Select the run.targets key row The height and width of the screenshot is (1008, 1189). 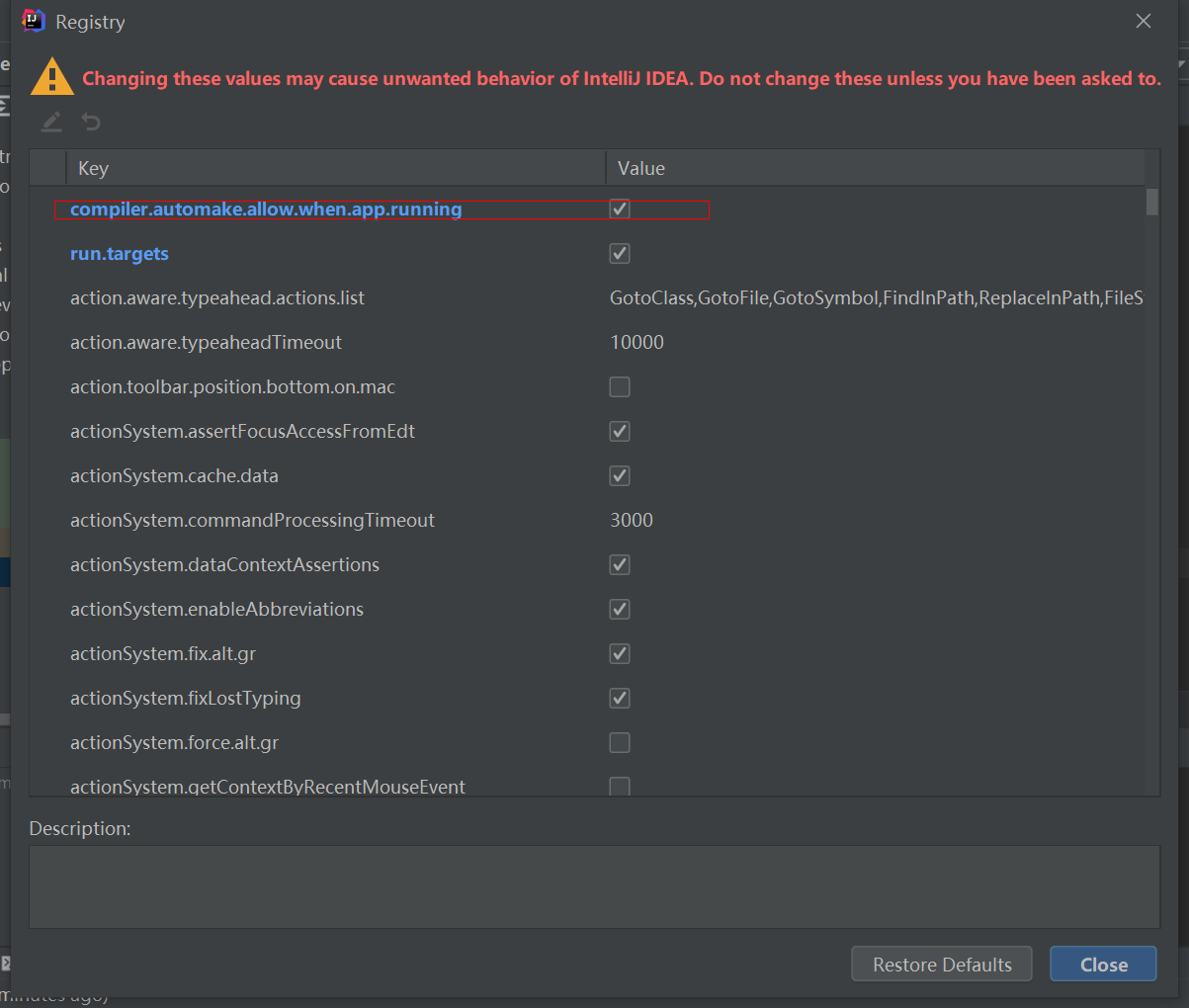point(120,253)
